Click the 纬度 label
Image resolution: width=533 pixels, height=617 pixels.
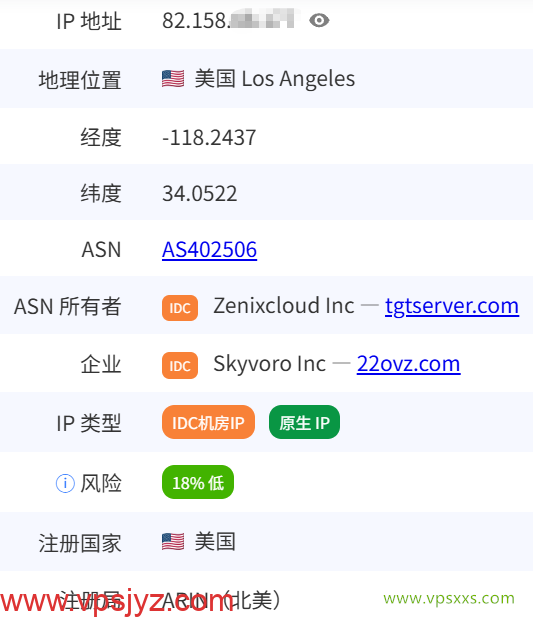[101, 193]
